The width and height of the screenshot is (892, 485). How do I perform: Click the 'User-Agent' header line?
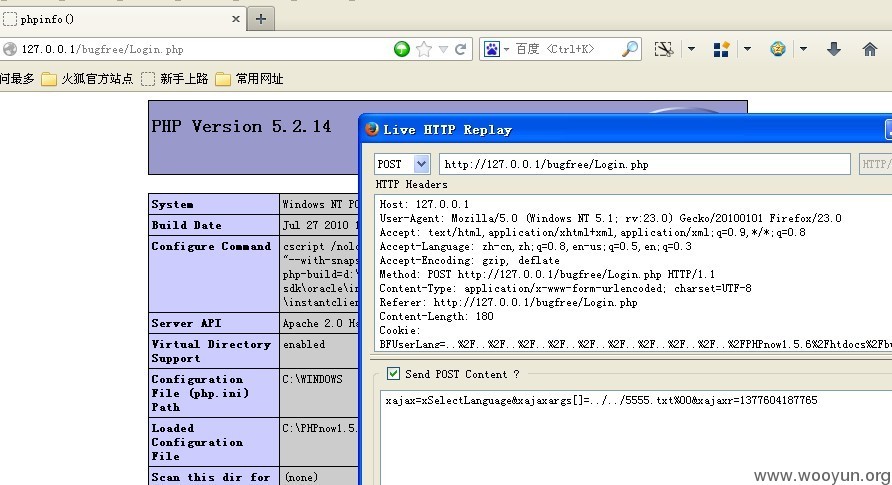pos(610,218)
